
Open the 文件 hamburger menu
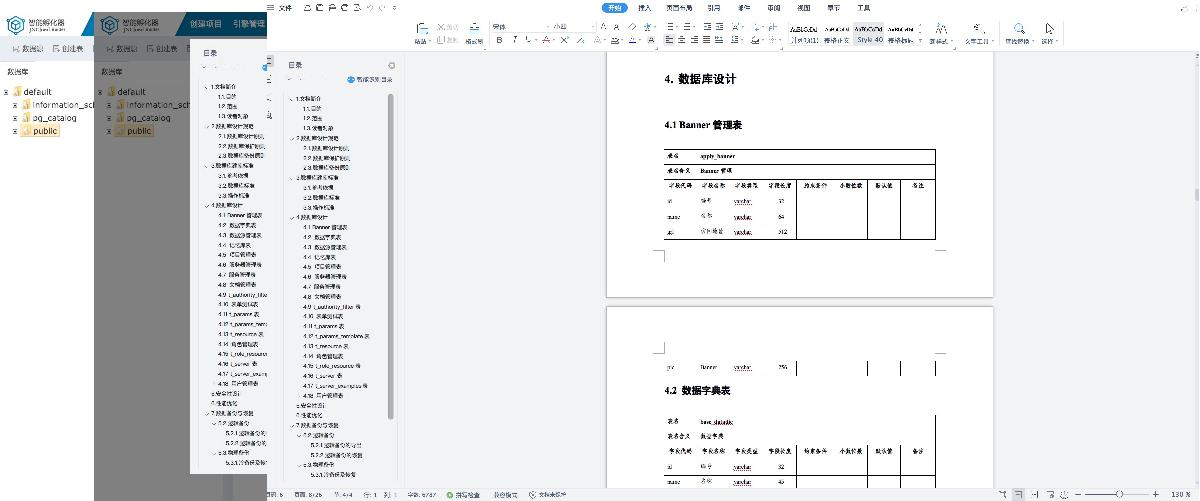click(x=281, y=7)
